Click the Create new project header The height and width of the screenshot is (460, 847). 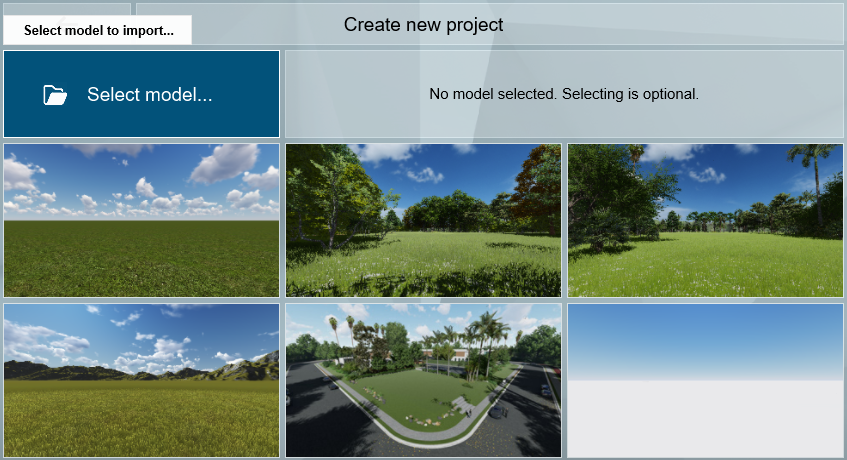(x=423, y=24)
